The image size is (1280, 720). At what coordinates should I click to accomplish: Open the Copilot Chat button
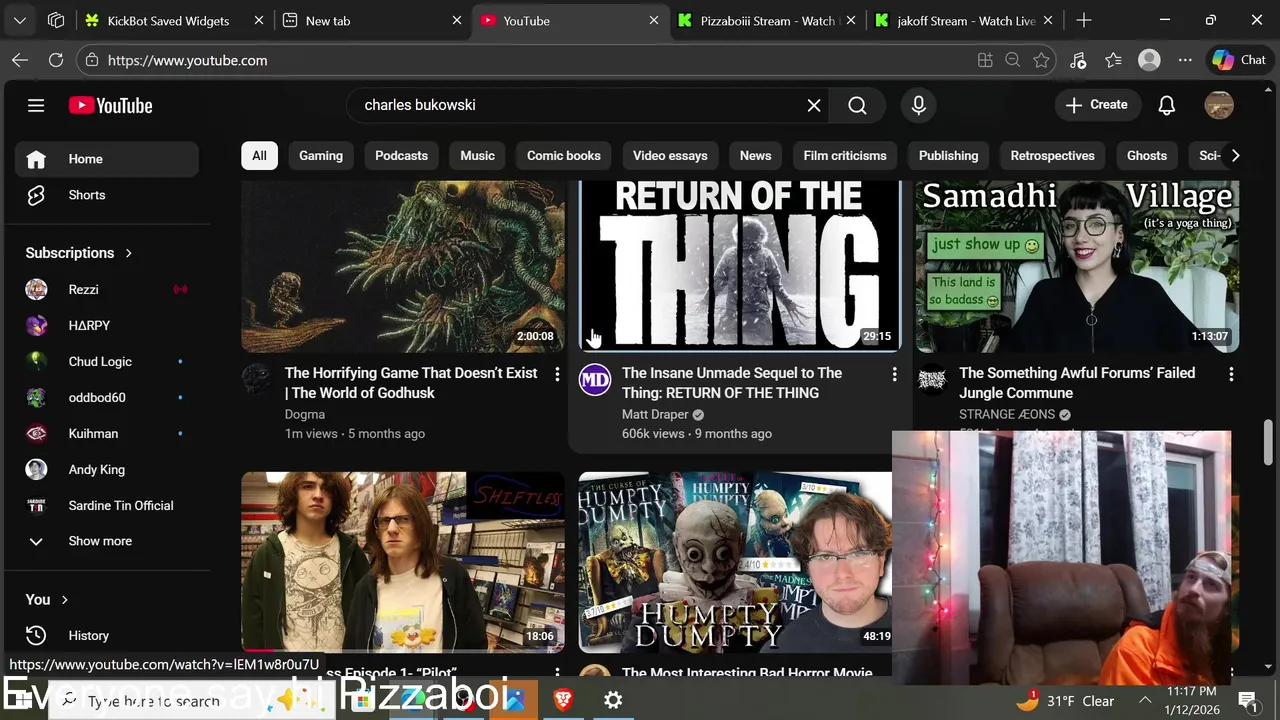1239,60
